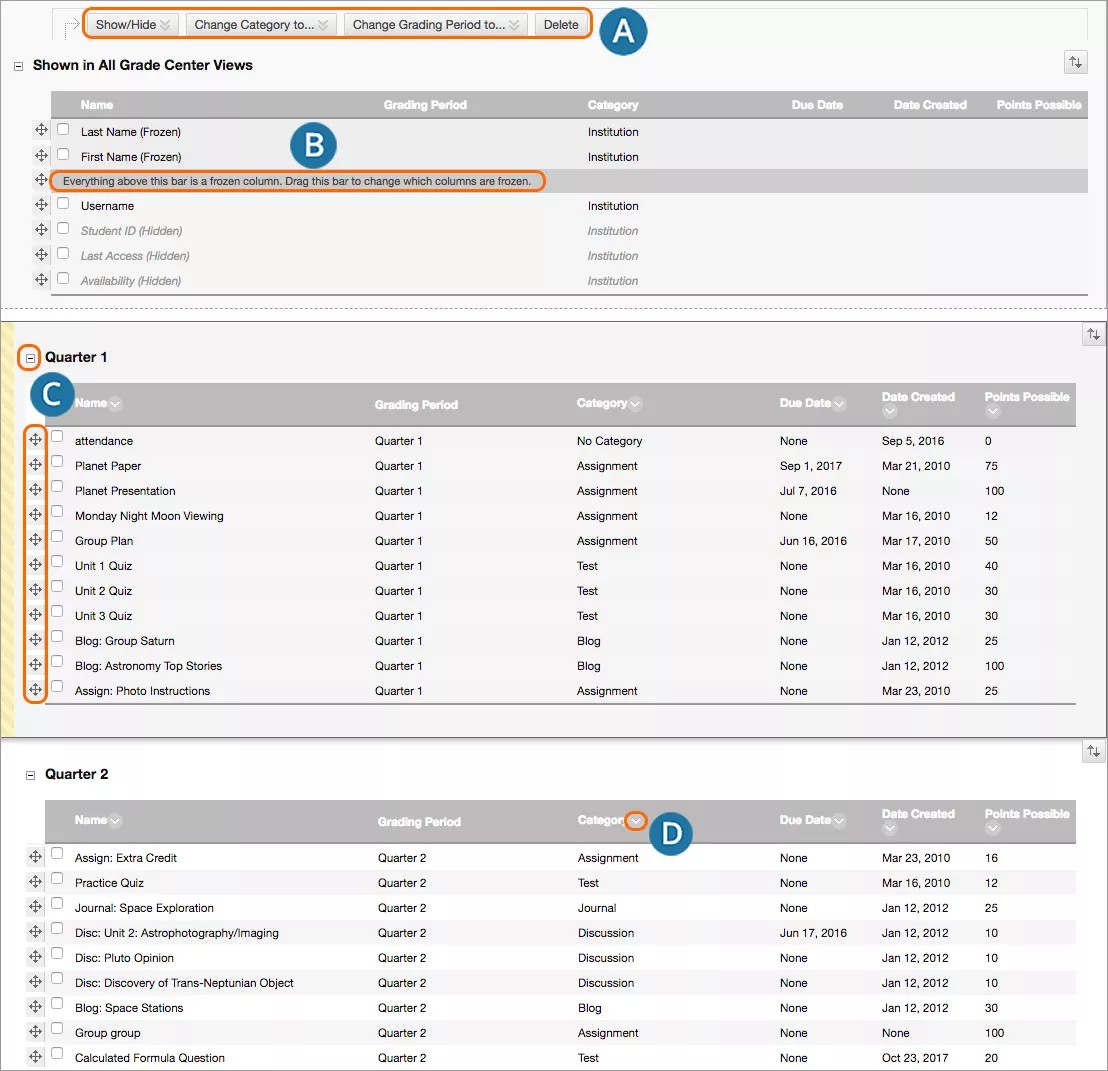Image resolution: width=1108 pixels, height=1071 pixels.
Task: Click the move icon beside Blog: Group Saturn
Action: pyautogui.click(x=35, y=640)
